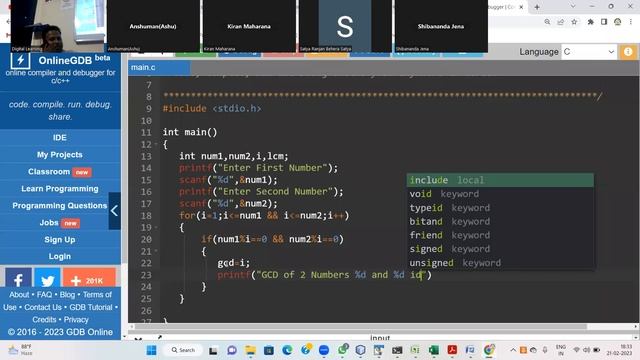640x360 pixels.
Task: Select Anshuman(Ashu) participant video tile
Action: (153, 26)
